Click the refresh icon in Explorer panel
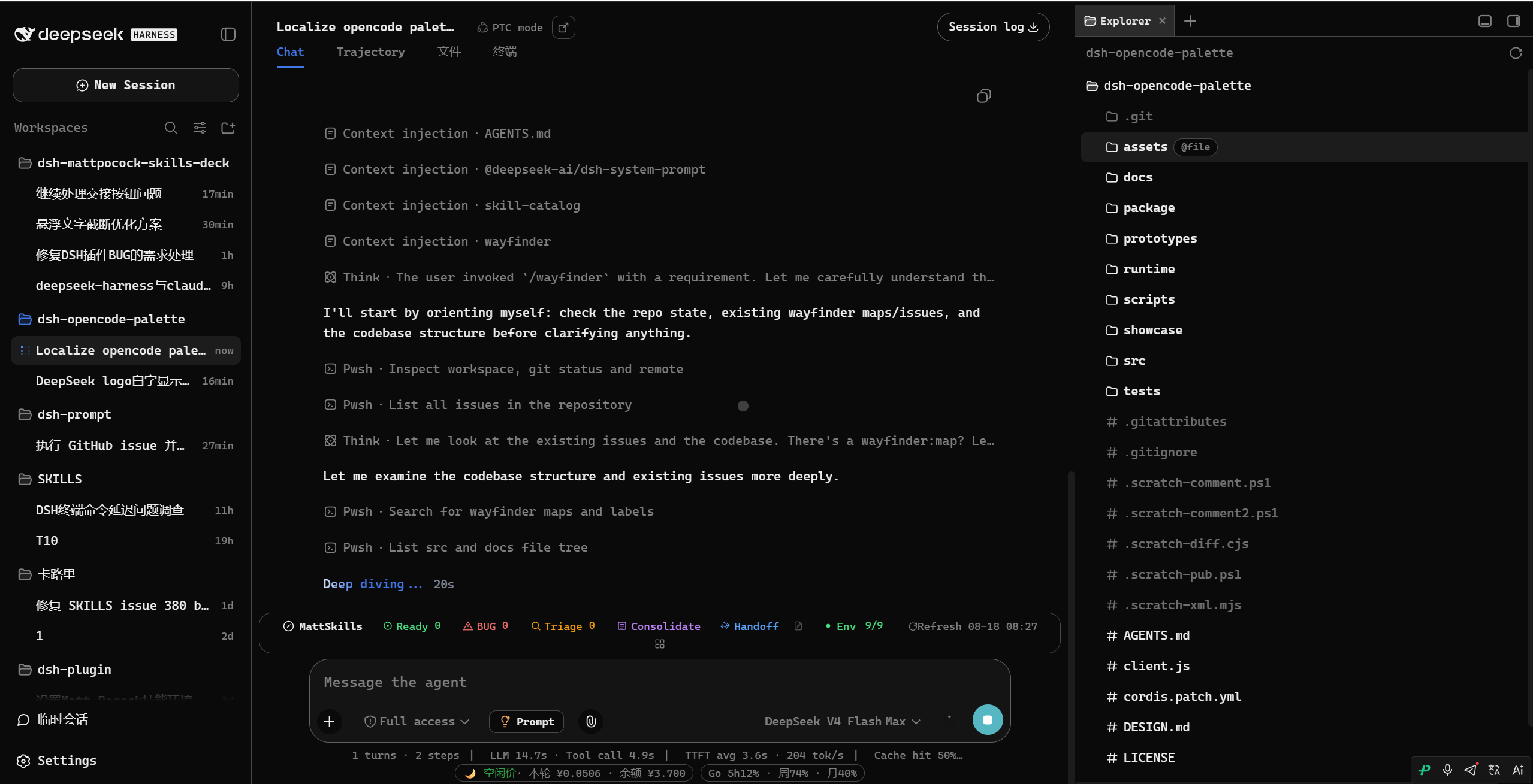 click(x=1516, y=53)
